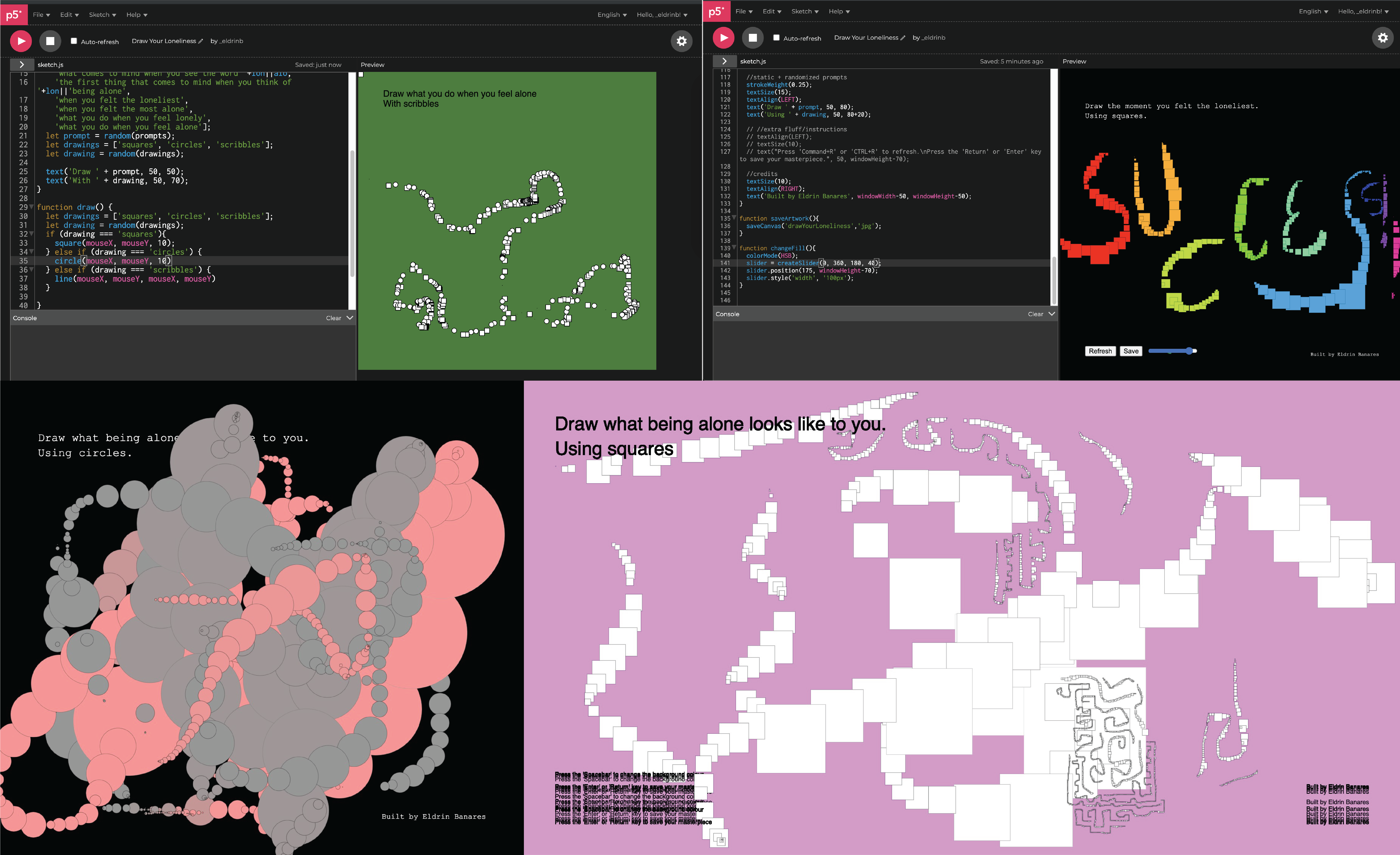
Task: Click 'Saved: 5 minutes ago' status text
Action: pyautogui.click(x=1011, y=61)
